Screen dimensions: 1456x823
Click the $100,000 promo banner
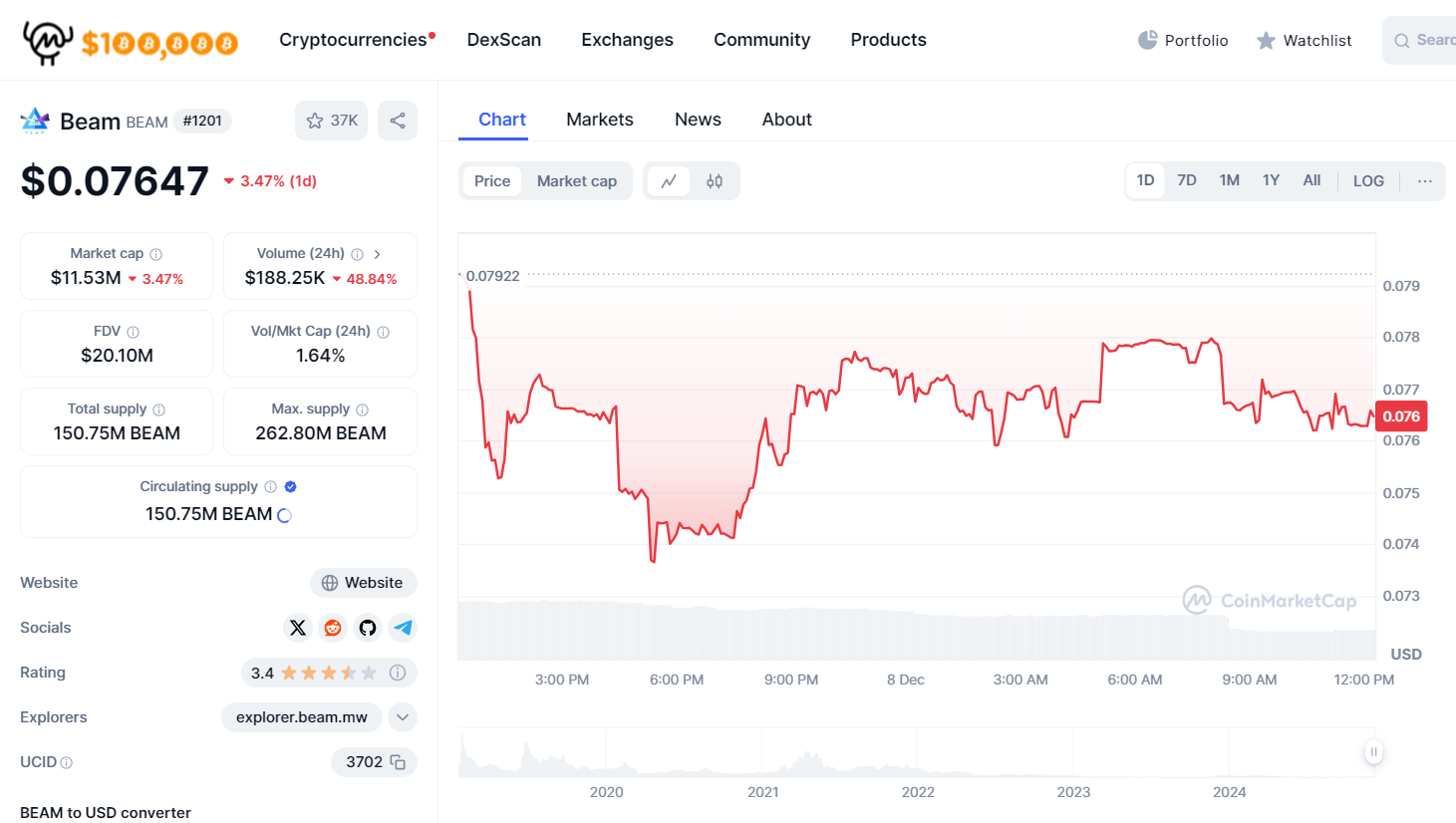point(159,44)
